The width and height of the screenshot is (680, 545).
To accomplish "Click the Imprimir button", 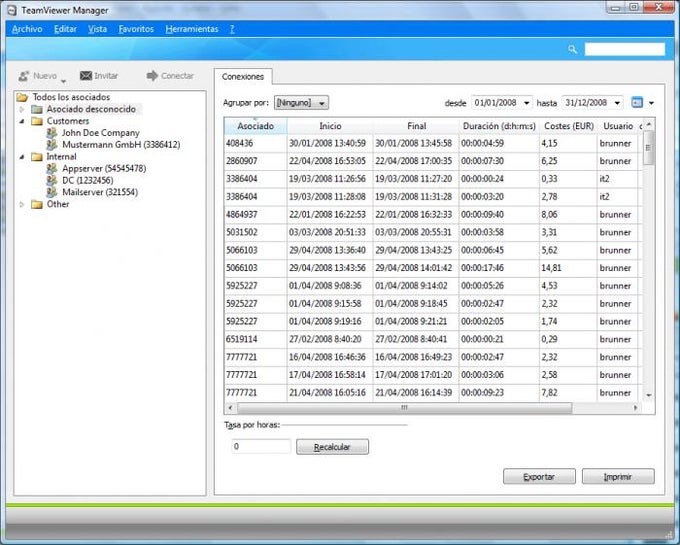I will click(x=618, y=476).
